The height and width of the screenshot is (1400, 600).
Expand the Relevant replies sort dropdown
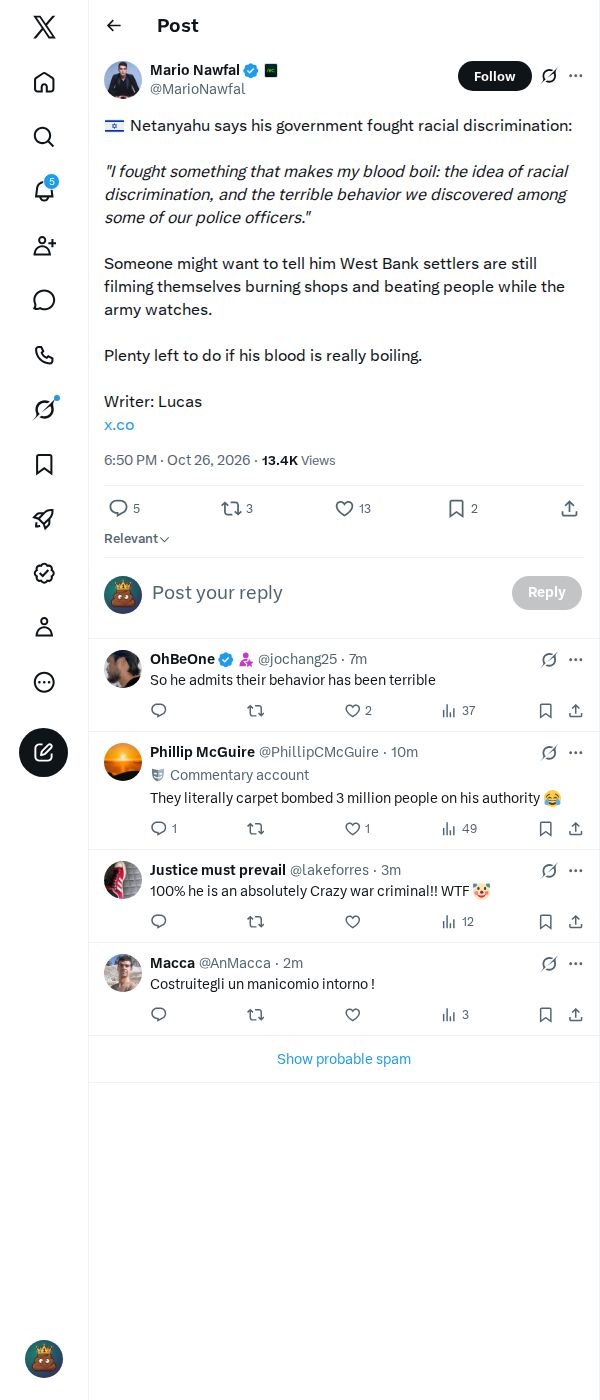click(x=137, y=539)
